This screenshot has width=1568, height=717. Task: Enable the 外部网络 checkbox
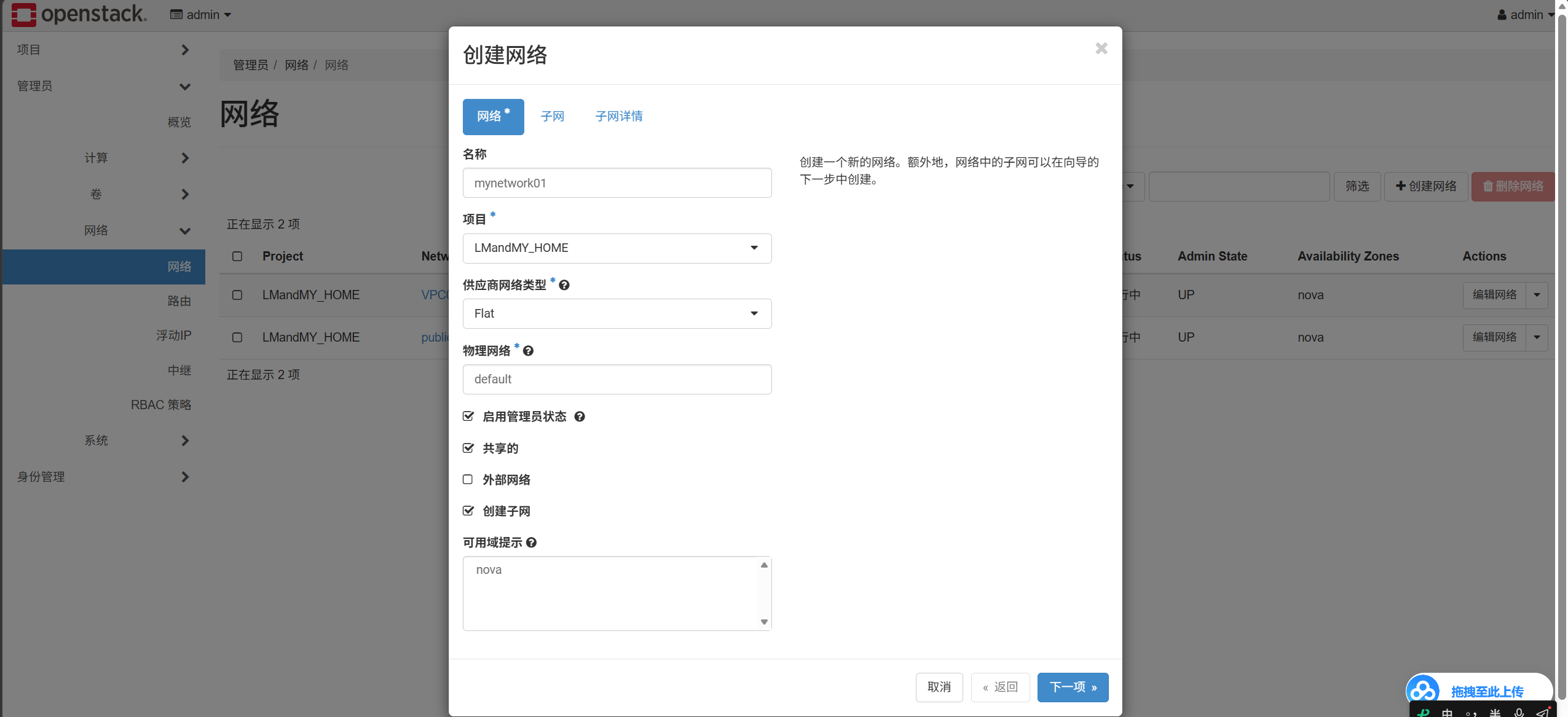coord(468,479)
